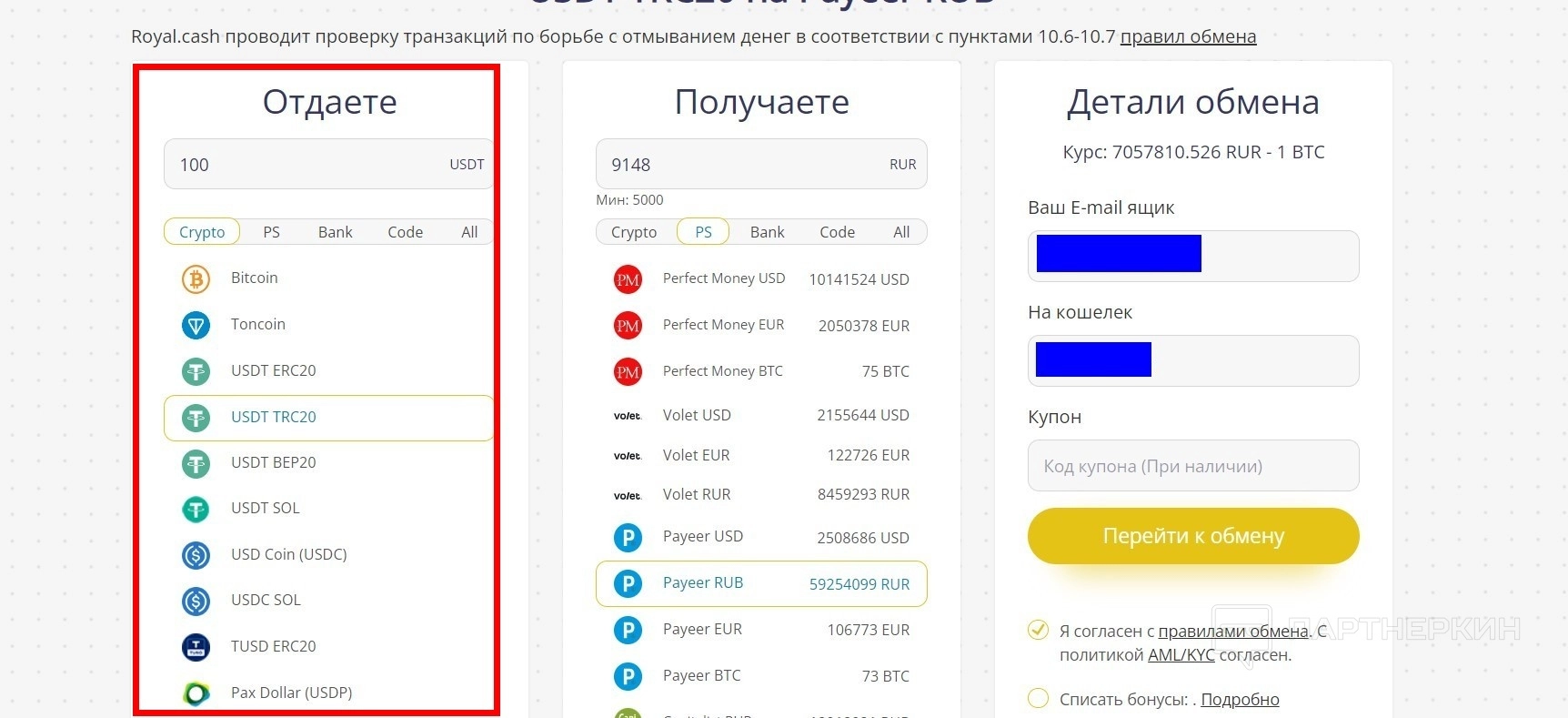Click the Volet EUR logo icon
Viewport: 1568px width, 718px height.
tap(628, 456)
